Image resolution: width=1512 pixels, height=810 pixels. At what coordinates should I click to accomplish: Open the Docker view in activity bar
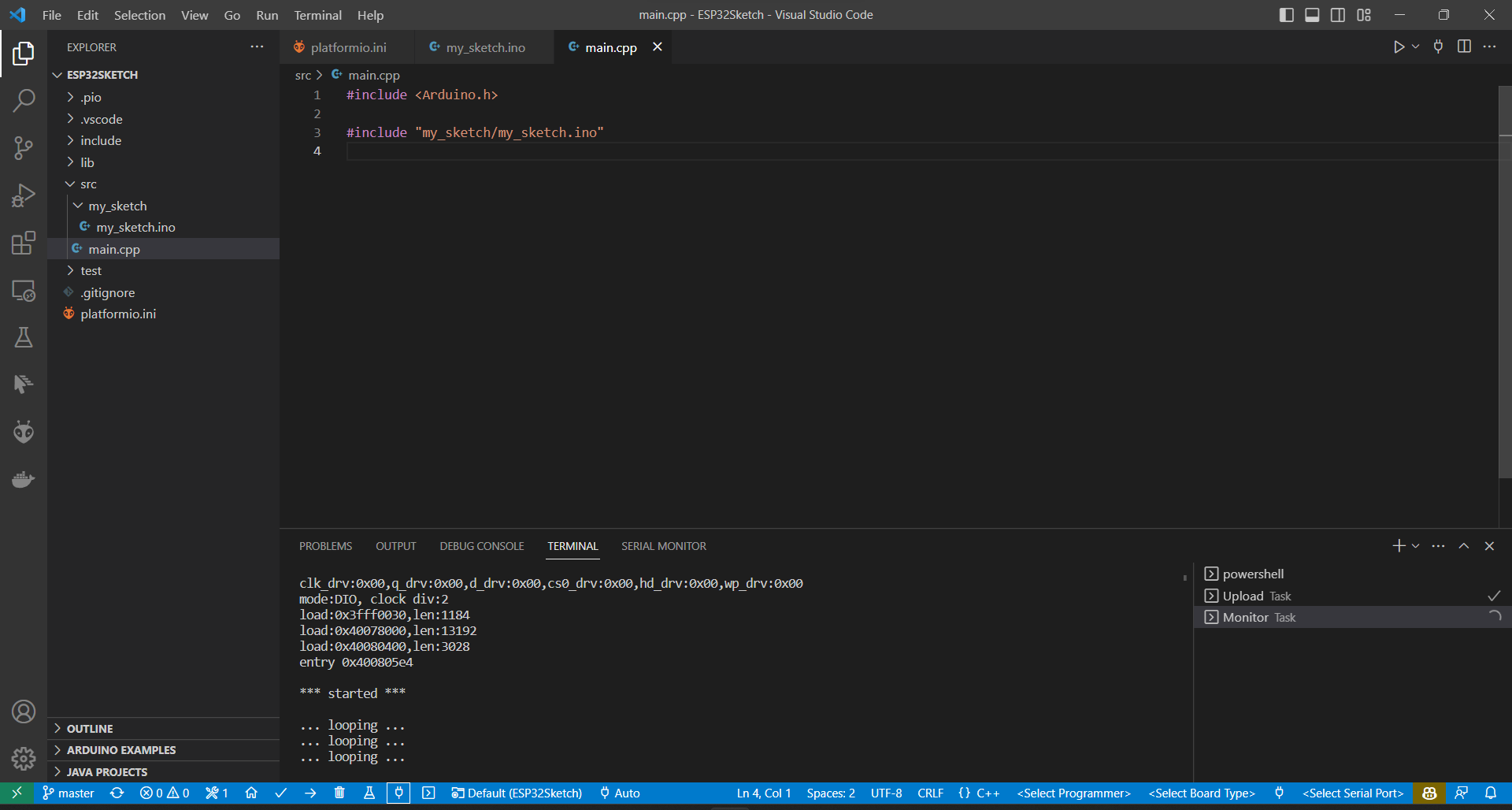[x=24, y=479]
